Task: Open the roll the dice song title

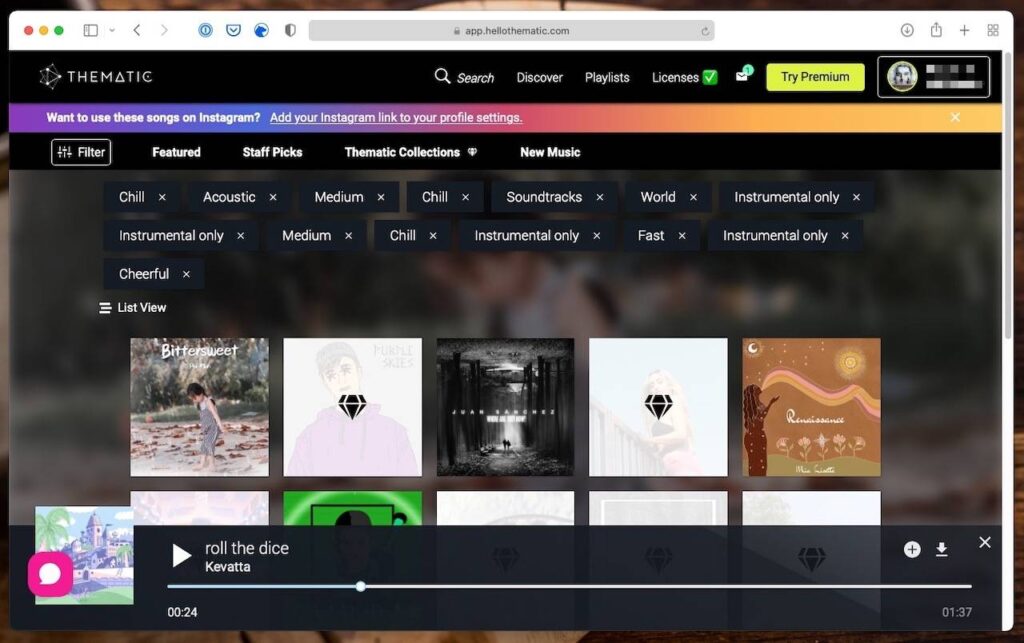Action: pyautogui.click(x=247, y=548)
